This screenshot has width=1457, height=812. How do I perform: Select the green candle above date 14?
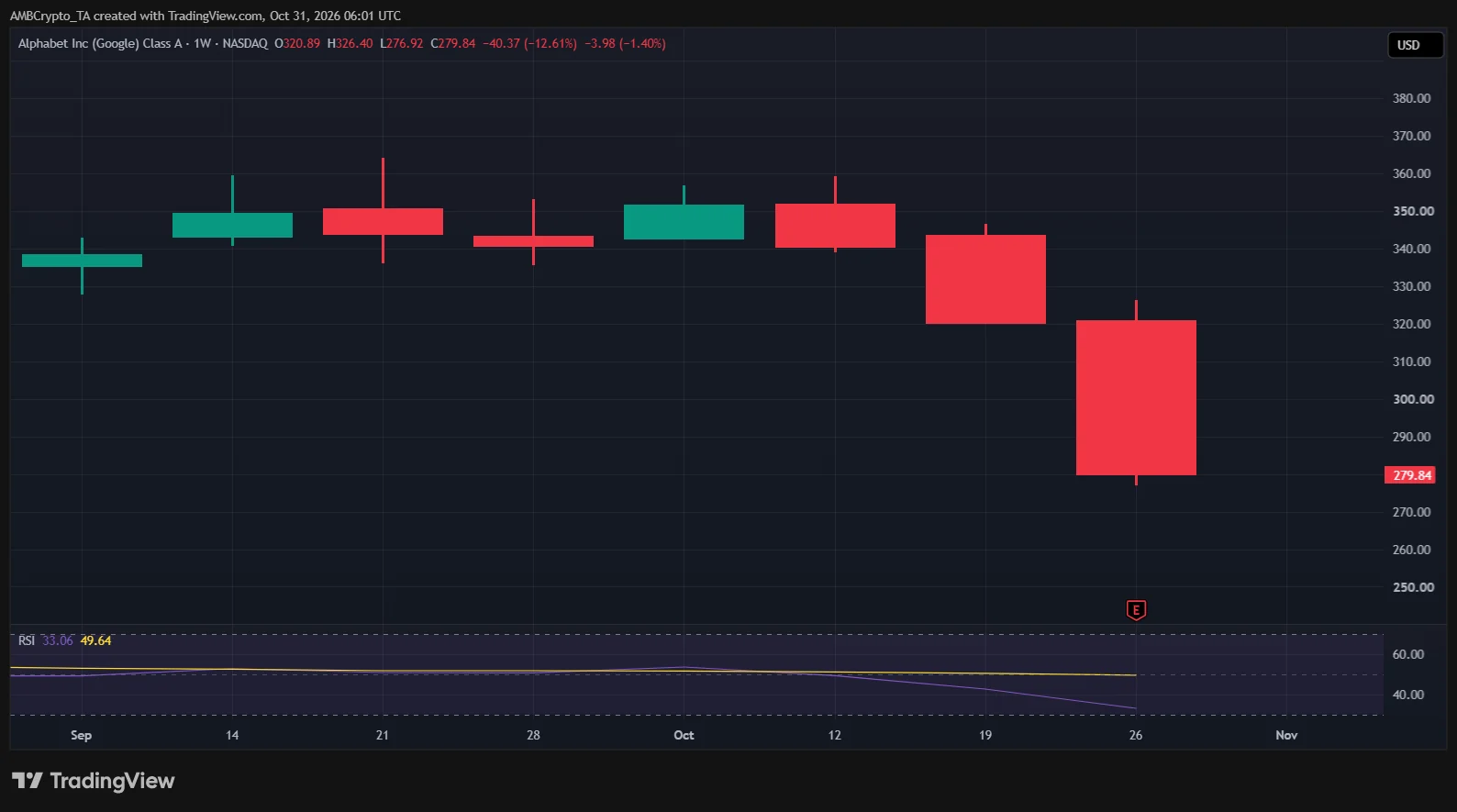(232, 225)
